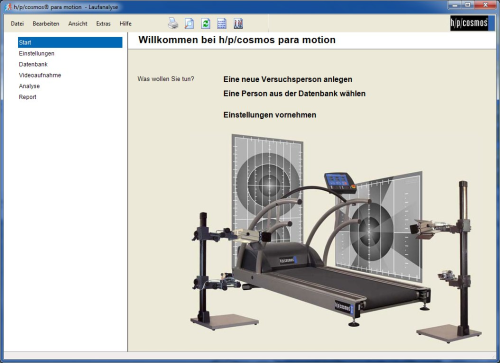This screenshot has height=363, width=500.
Task: Open the Extras menu
Action: pos(103,24)
